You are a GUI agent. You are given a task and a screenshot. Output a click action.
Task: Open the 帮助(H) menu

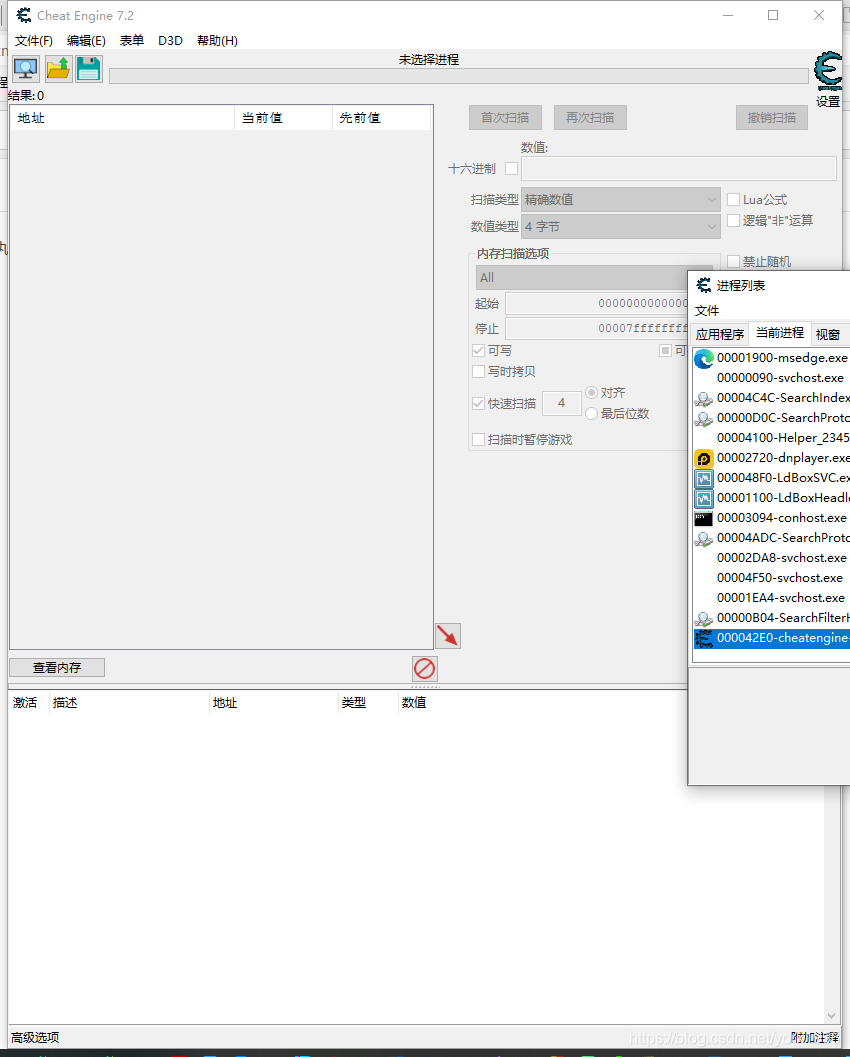coord(217,40)
